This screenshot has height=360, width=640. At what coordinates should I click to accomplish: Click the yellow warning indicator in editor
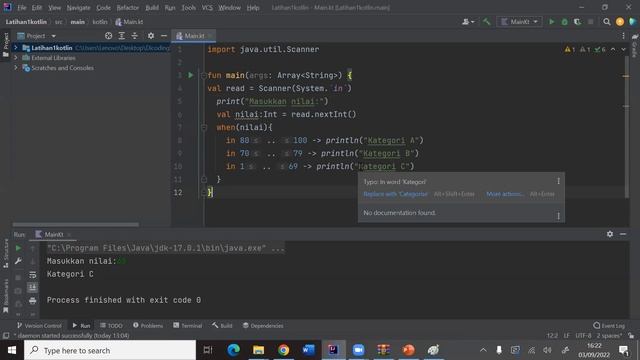[569, 49]
